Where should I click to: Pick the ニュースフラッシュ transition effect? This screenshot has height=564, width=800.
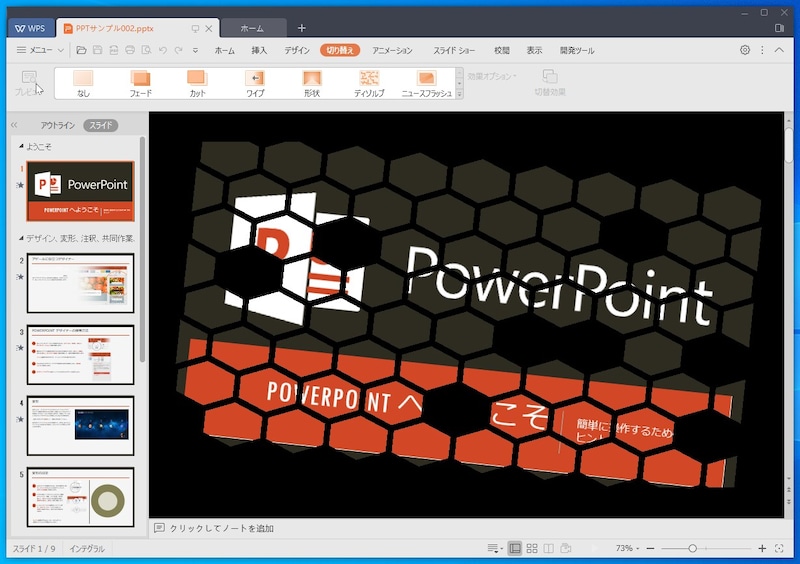[x=426, y=82]
